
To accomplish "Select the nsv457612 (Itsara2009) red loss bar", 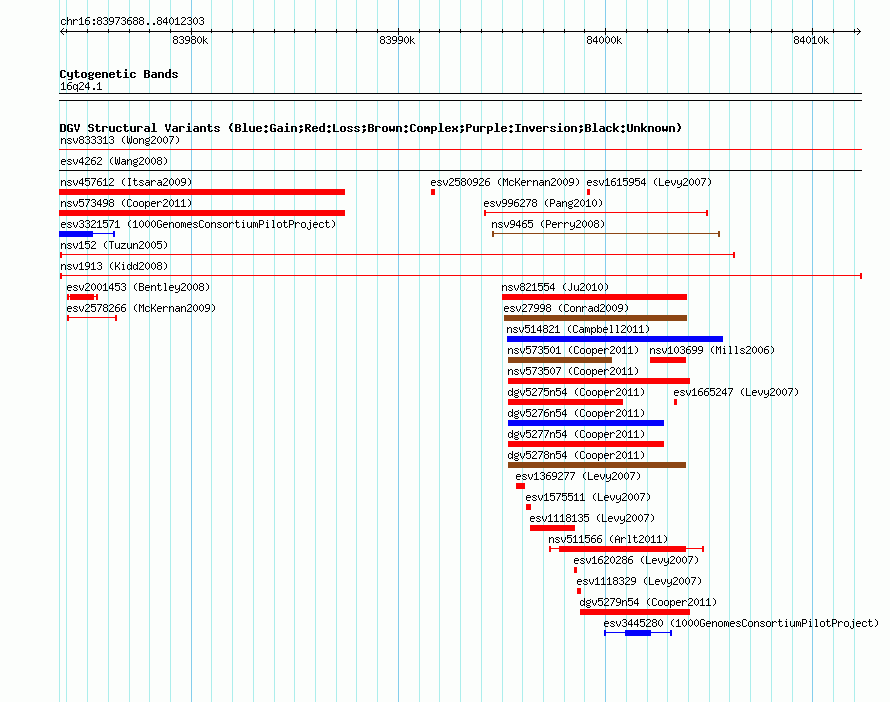I will (202, 192).
